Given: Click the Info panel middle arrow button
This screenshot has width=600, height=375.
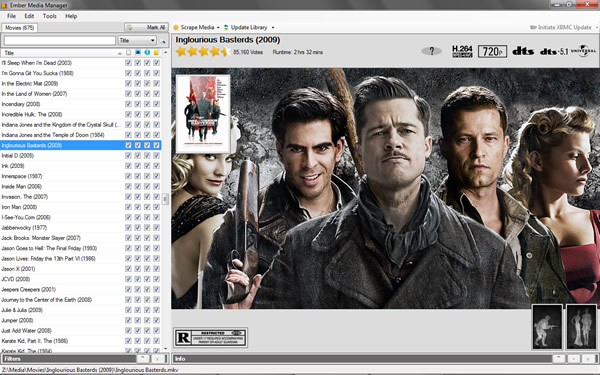Looking at the screenshot, I should (x=573, y=359).
